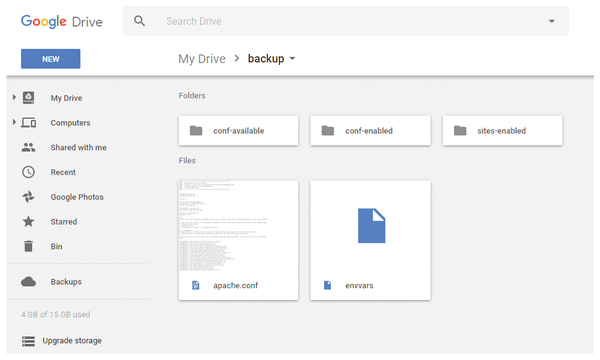This screenshot has height=360, width=600.
Task: Click the Upgrade storage link
Action: [72, 341]
